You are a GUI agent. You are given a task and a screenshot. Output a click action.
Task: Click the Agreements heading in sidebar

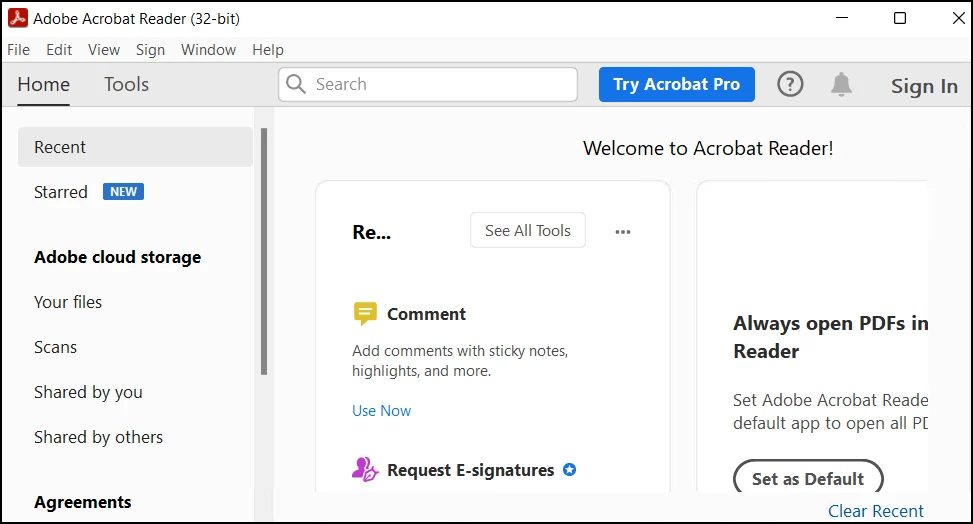point(83,502)
